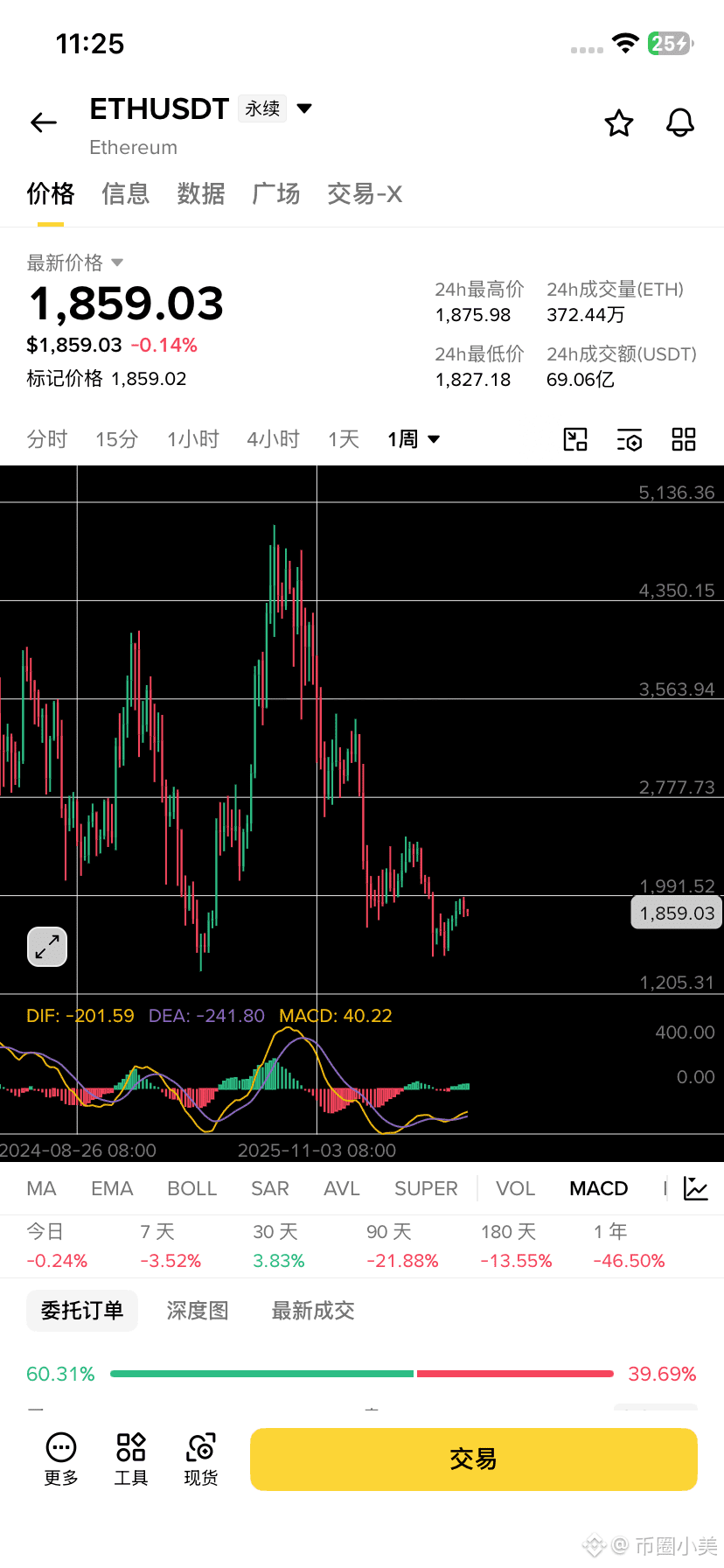Image resolution: width=724 pixels, height=1568 pixels.
Task: Toggle the MA indicator
Action: pos(41,1188)
